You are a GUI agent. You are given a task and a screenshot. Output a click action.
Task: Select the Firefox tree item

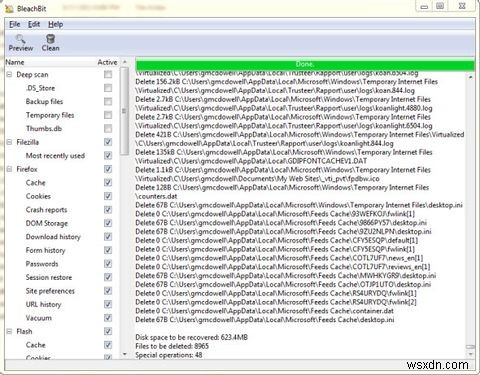tap(27, 169)
